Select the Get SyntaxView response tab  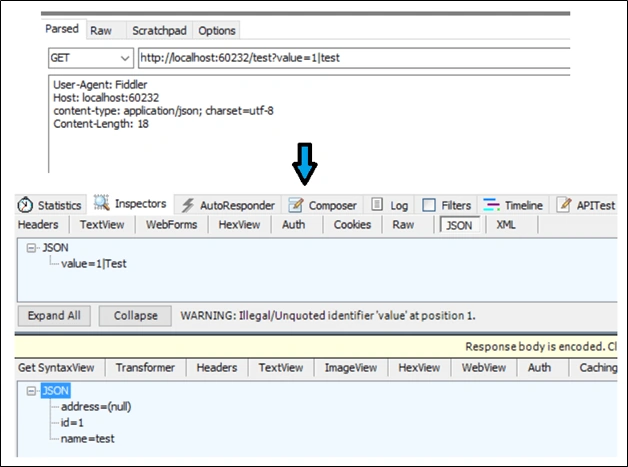[x=56, y=368]
